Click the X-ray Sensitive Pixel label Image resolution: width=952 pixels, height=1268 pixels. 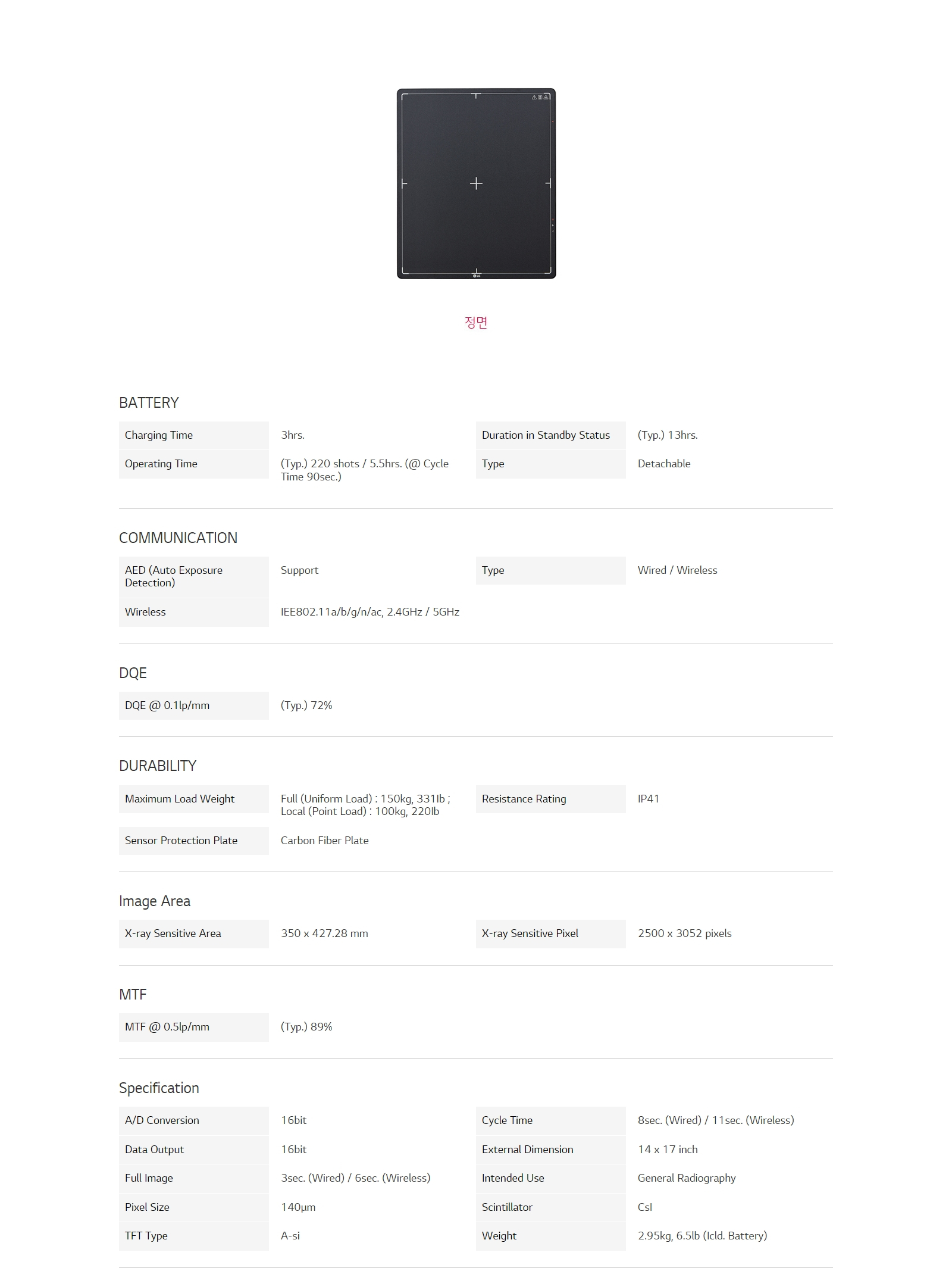point(530,933)
